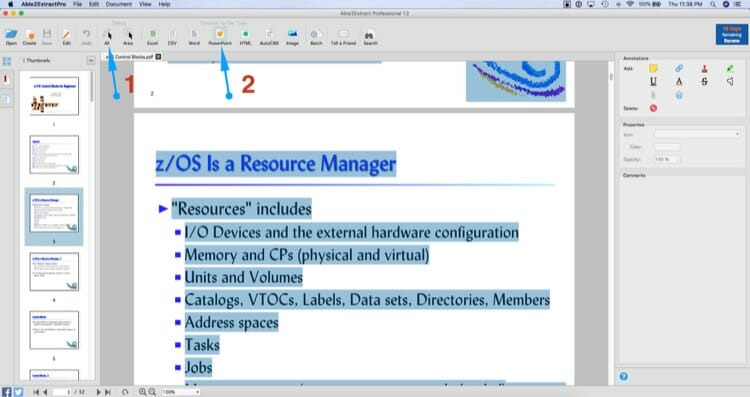750x397 pixels.
Task: Click the Color swatch in Properties
Action: coord(667,147)
